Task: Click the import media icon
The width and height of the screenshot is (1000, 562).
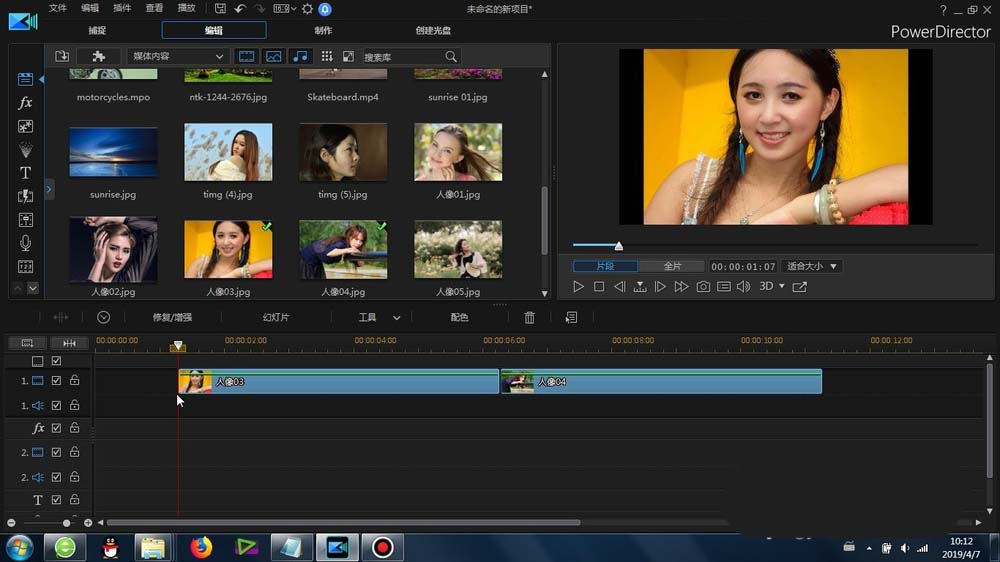Action: (x=62, y=57)
